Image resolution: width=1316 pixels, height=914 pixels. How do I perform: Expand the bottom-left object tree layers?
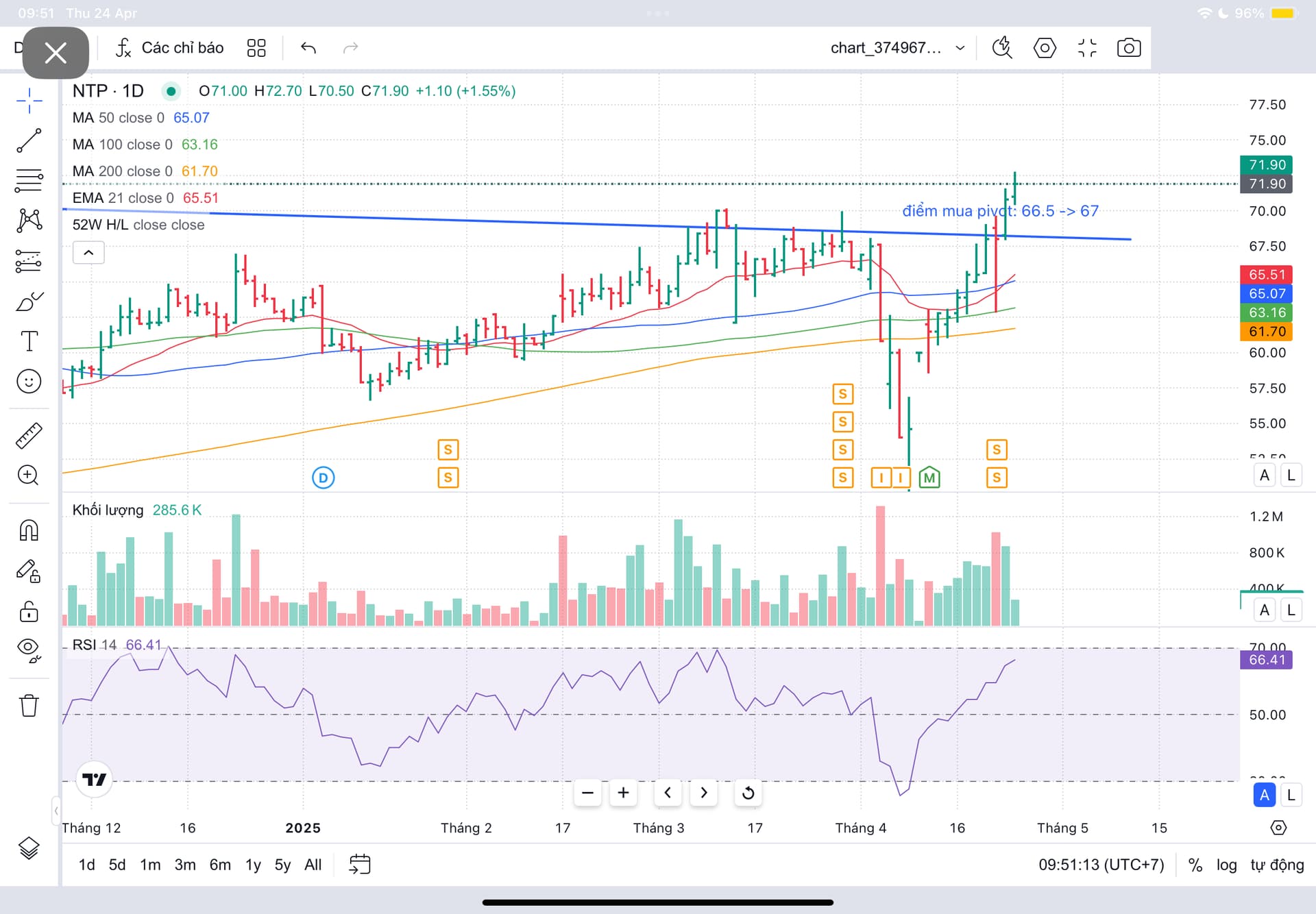pyautogui.click(x=29, y=848)
